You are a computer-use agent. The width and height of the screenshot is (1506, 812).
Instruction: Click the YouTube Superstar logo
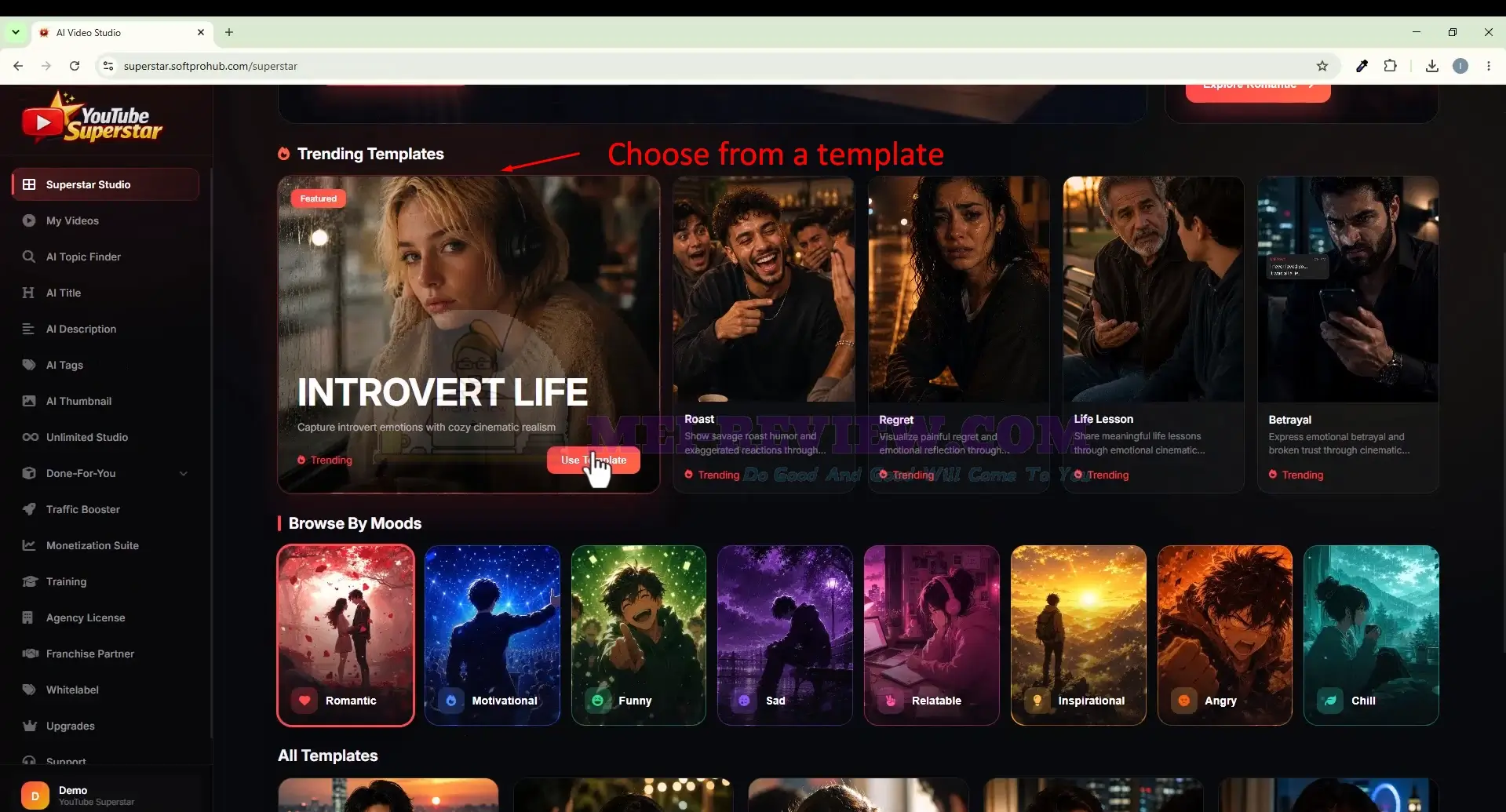pyautogui.click(x=92, y=118)
